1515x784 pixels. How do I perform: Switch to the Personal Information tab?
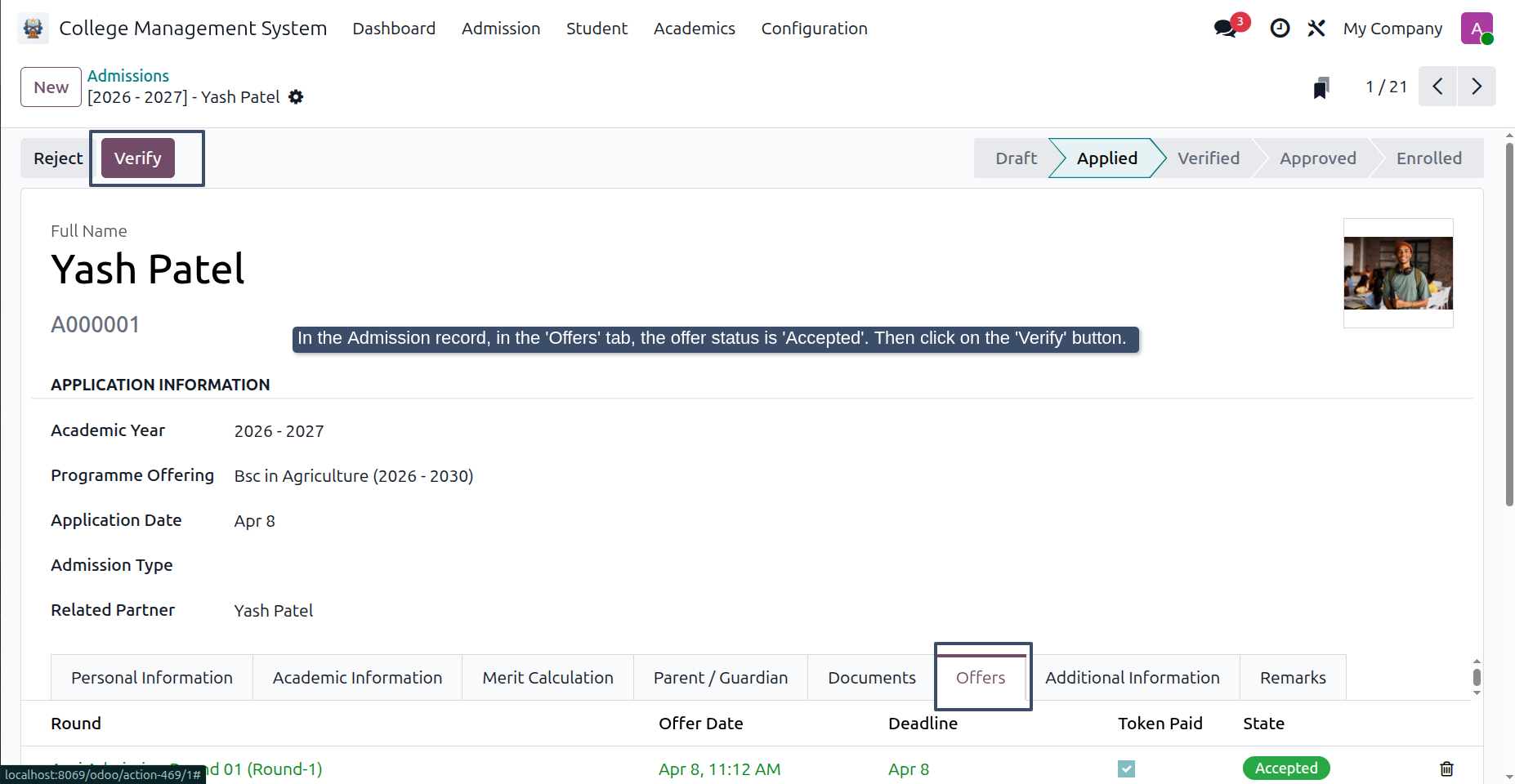point(152,678)
